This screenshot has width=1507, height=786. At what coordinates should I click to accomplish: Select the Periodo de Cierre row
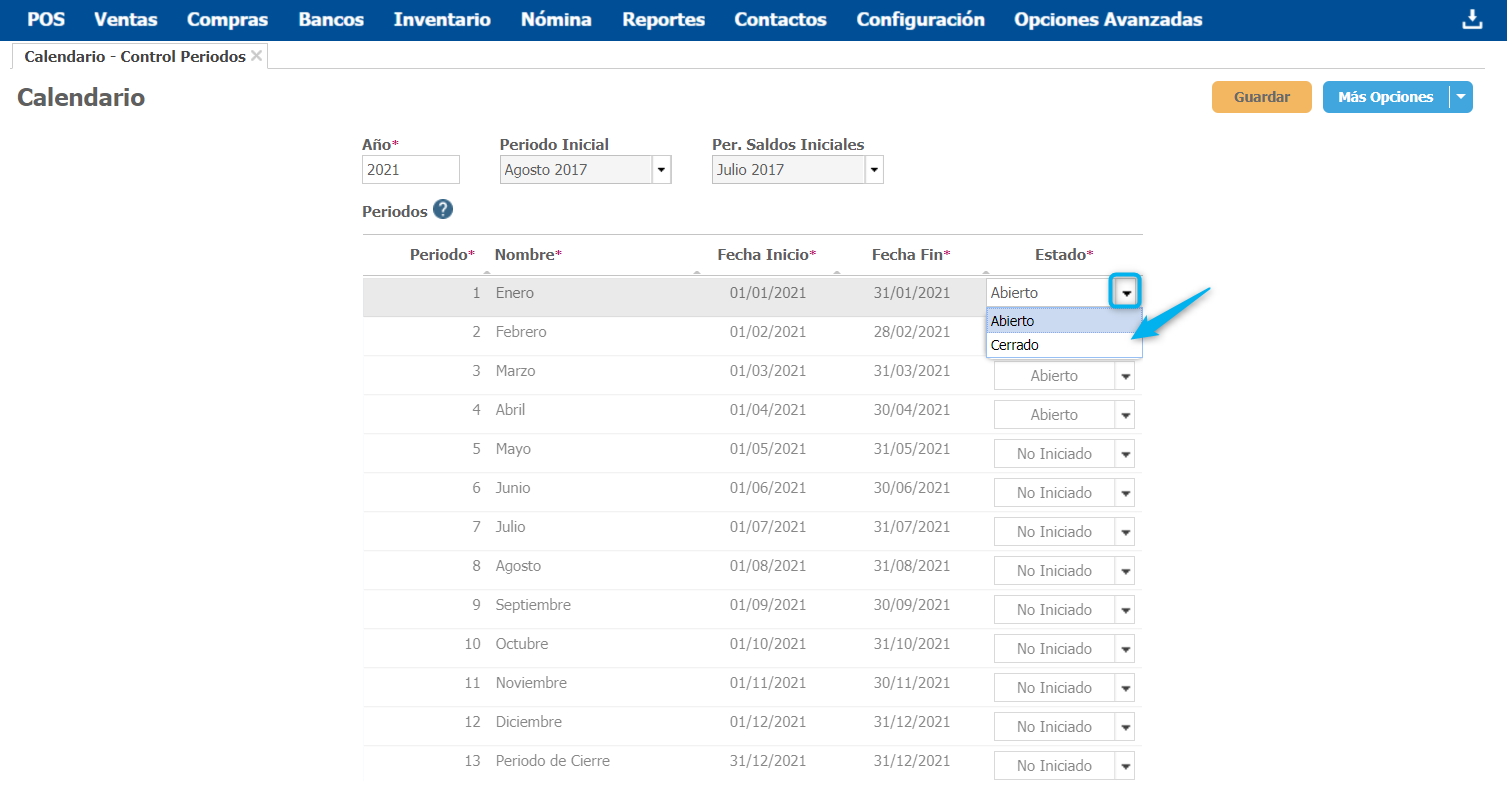552,761
